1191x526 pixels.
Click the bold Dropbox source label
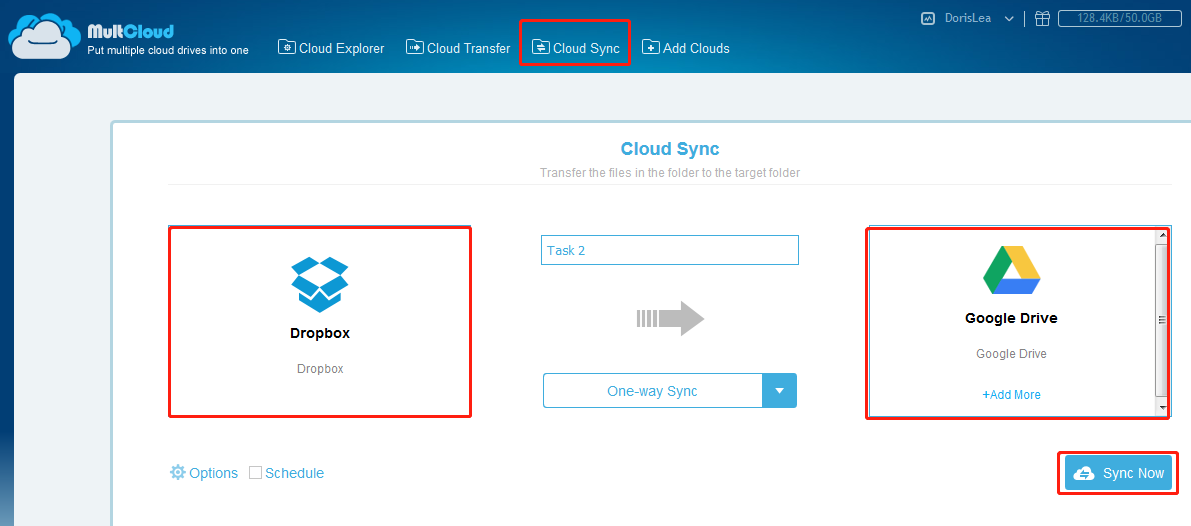pos(320,333)
